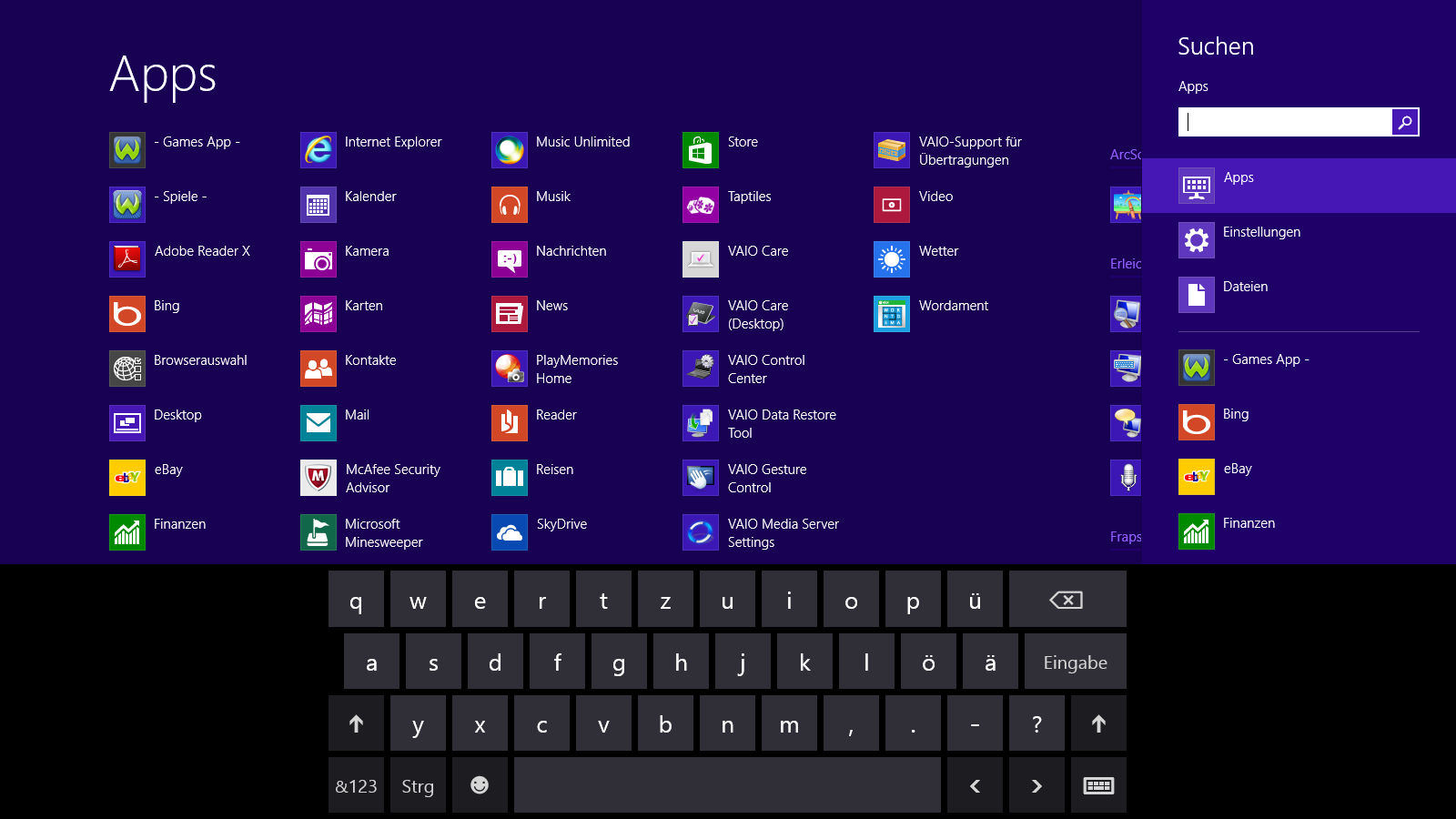Tap the ü key on keyboard
Screen dimensions: 1456x819
click(x=975, y=599)
